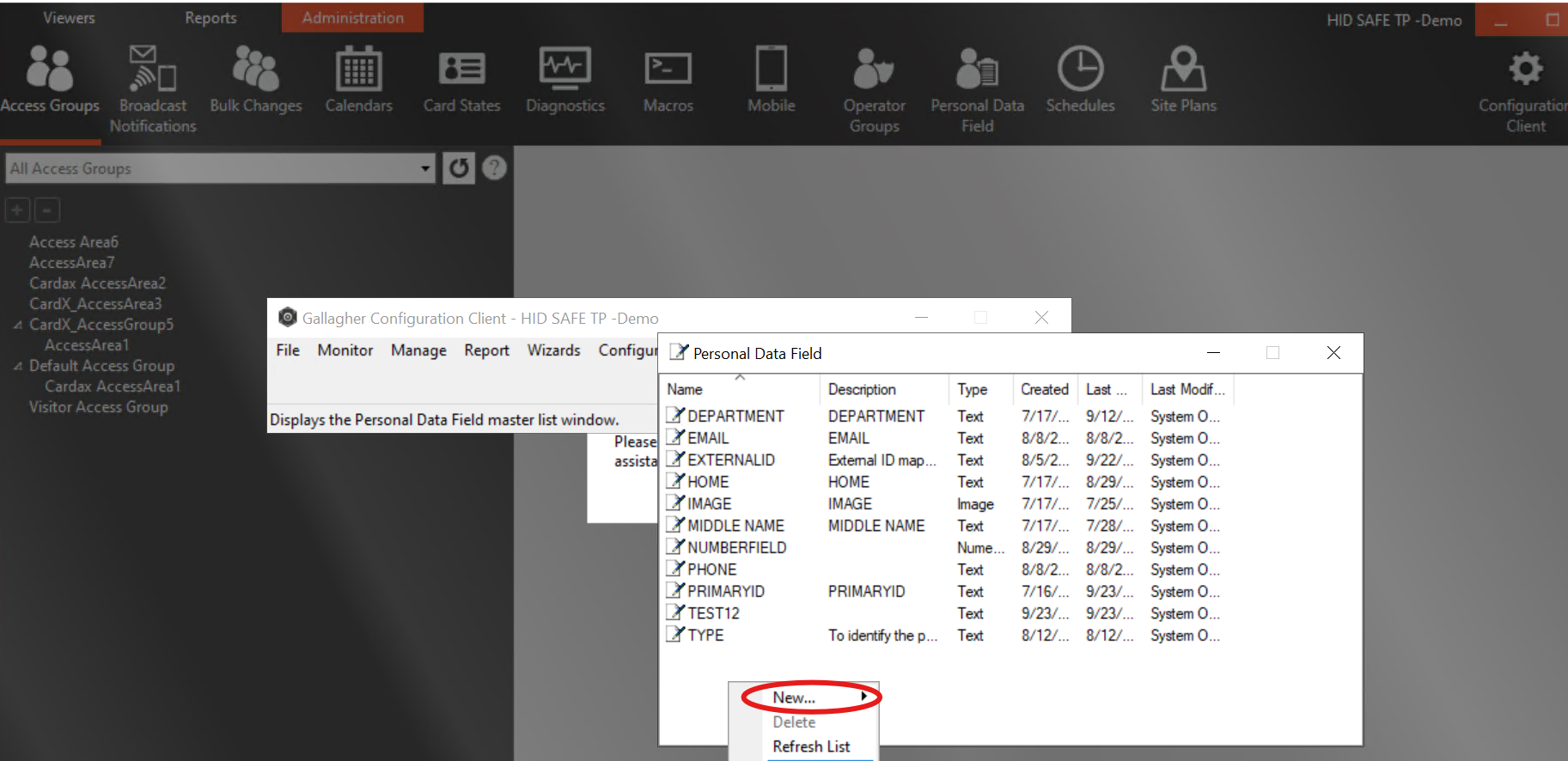Select the TEST12 field name
This screenshot has height=761, width=1568.
click(x=713, y=613)
